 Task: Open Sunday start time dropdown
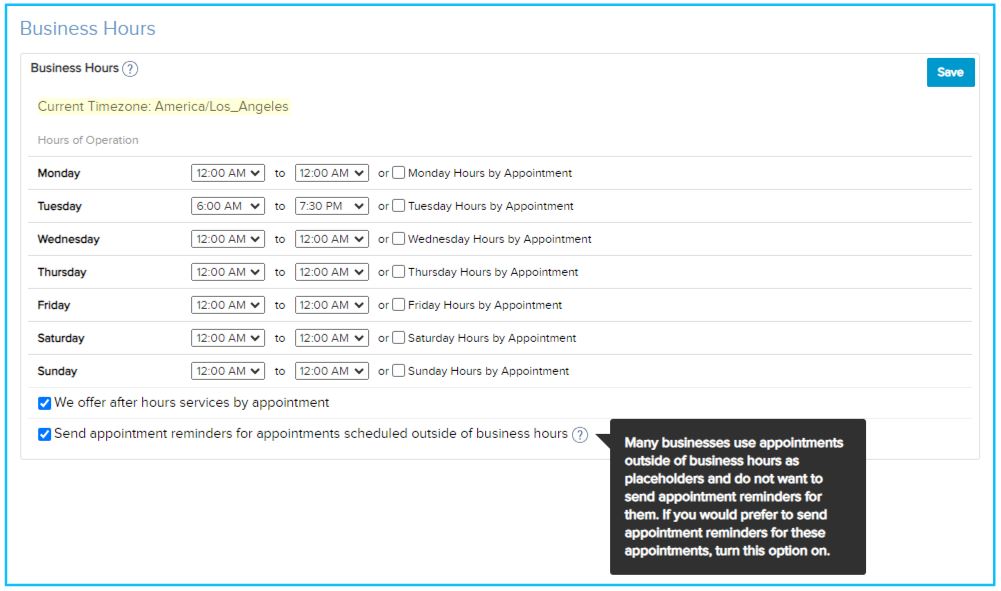(228, 370)
